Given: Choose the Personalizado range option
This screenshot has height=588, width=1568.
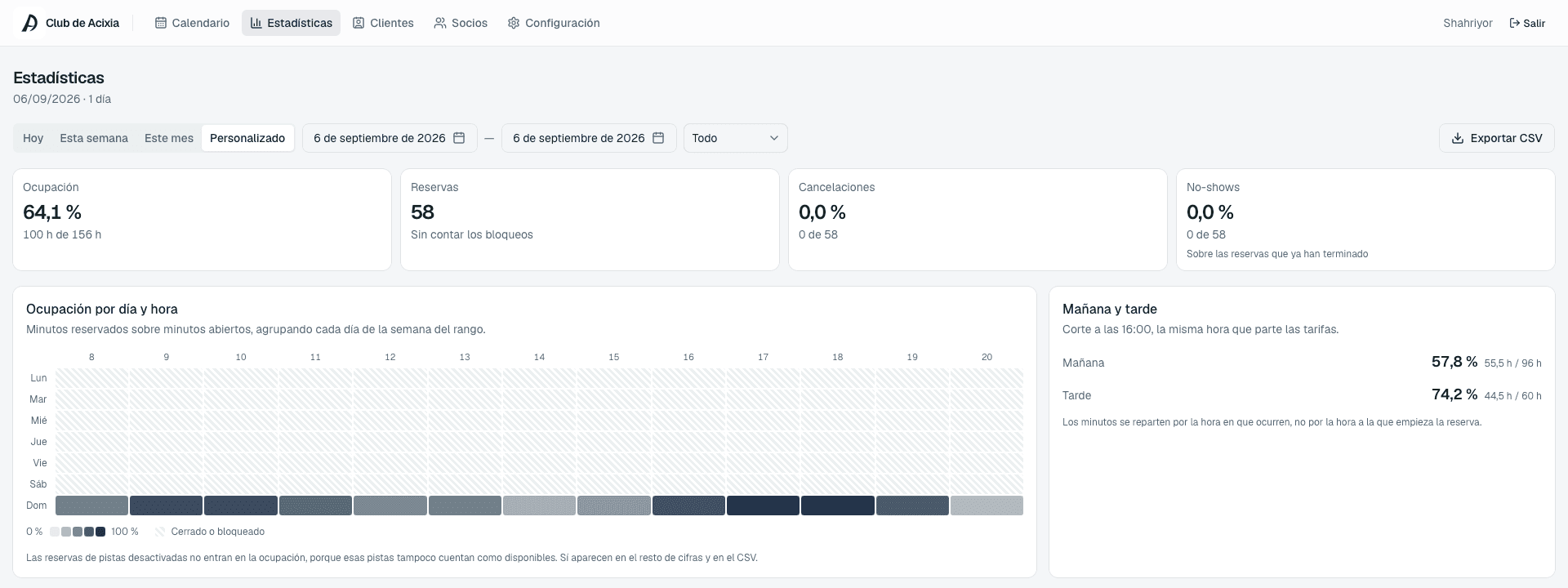Looking at the screenshot, I should [x=247, y=138].
